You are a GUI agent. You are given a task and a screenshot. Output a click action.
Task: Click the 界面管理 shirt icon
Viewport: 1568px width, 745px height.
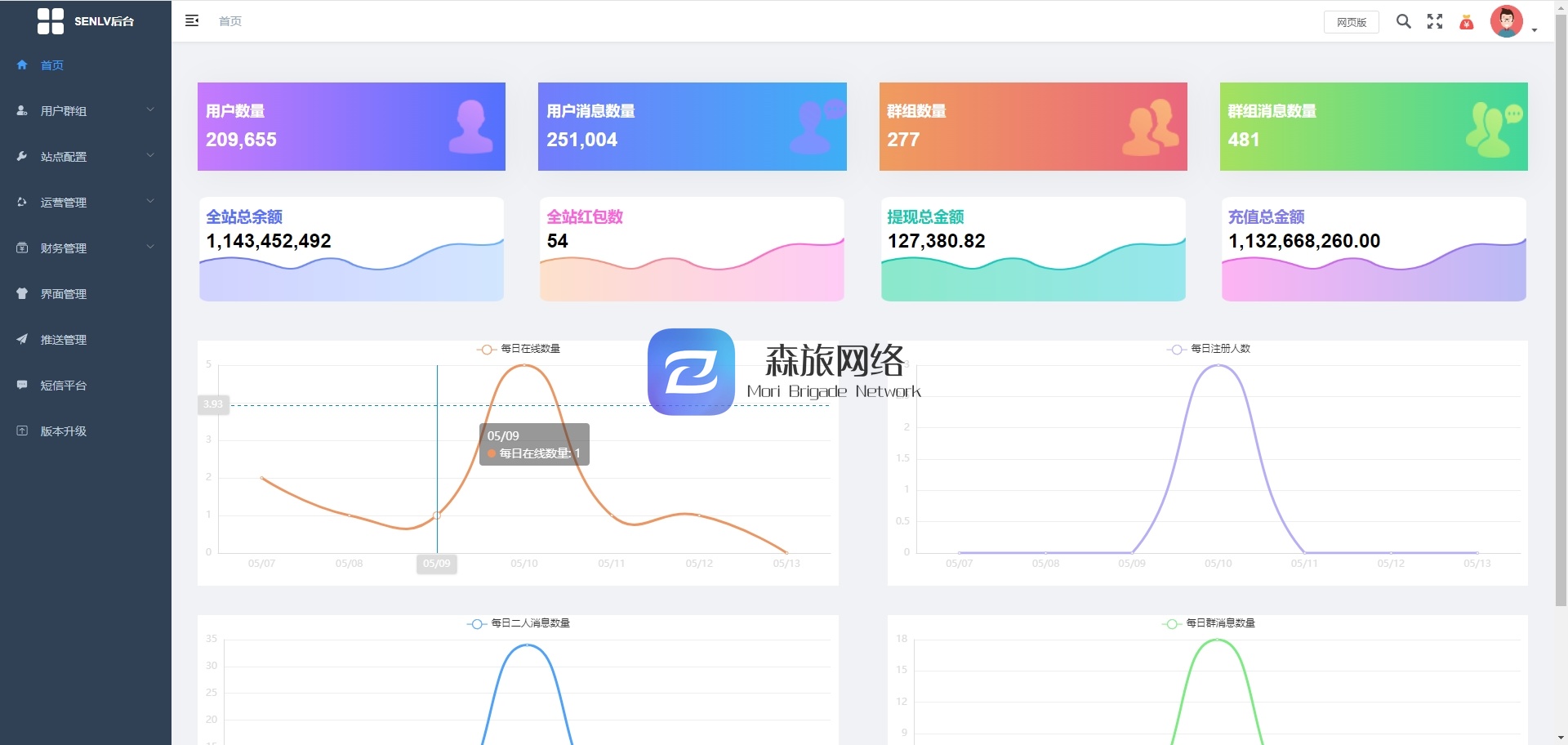(22, 293)
